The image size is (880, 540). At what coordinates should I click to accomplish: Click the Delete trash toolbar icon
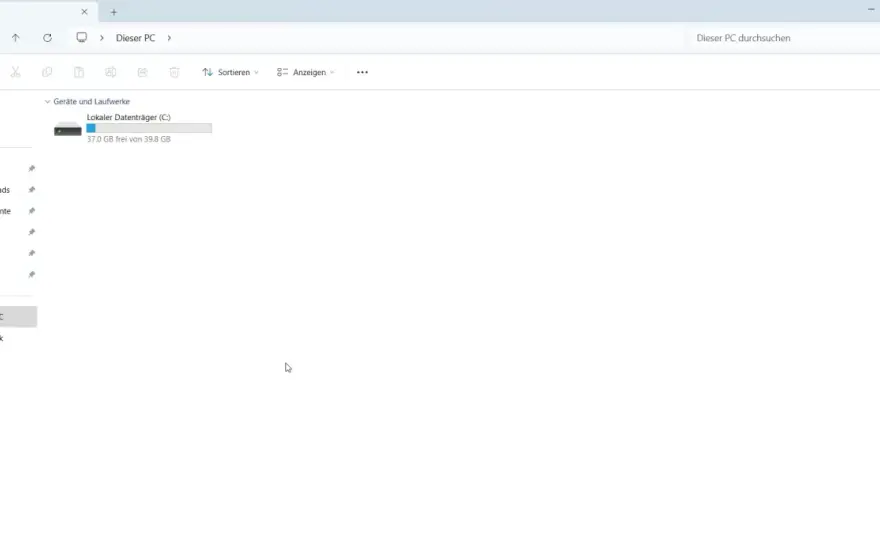click(x=175, y=72)
